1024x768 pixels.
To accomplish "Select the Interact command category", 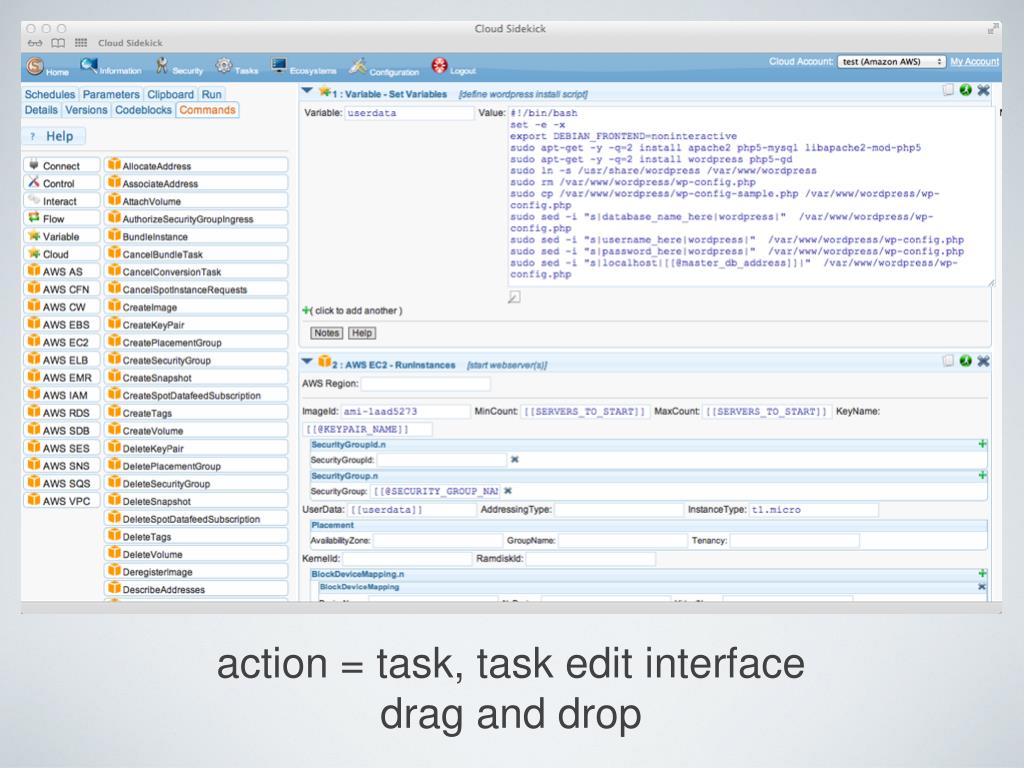I will pyautogui.click(x=61, y=201).
